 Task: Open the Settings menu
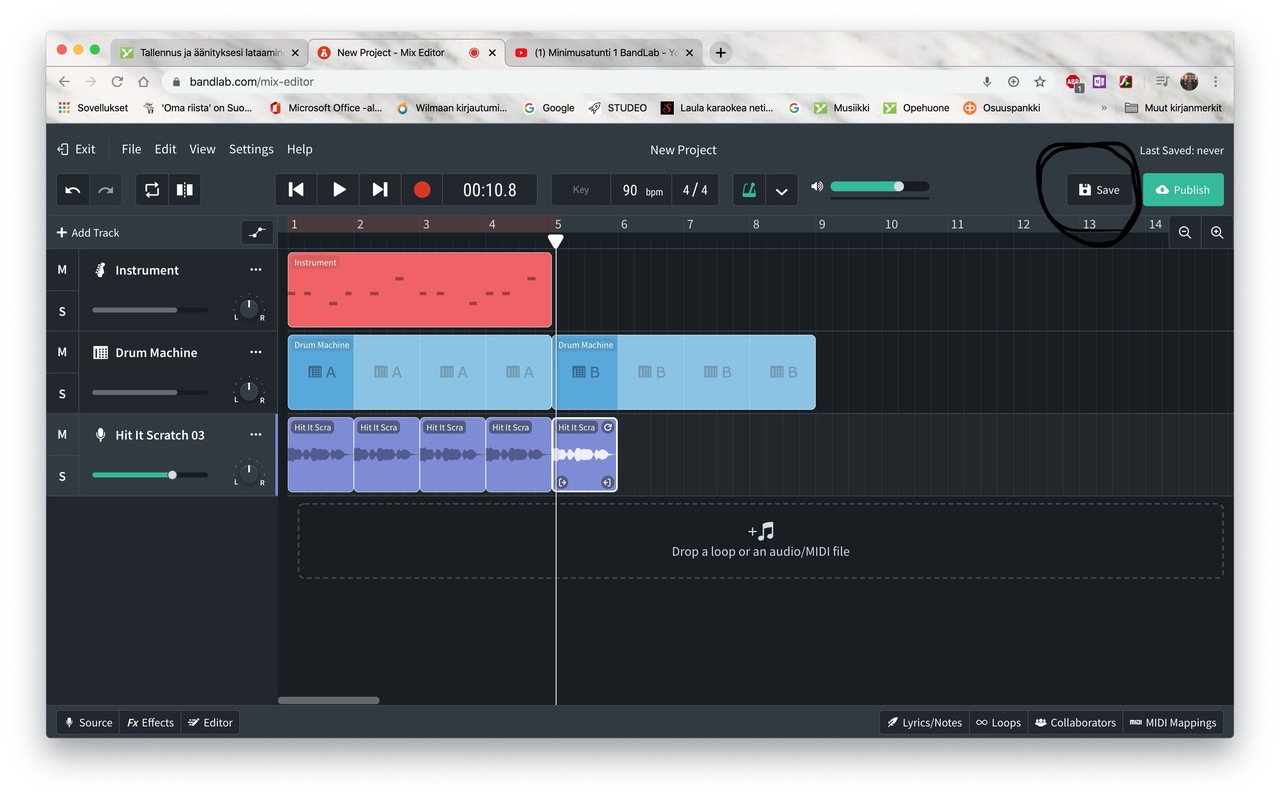pos(251,149)
